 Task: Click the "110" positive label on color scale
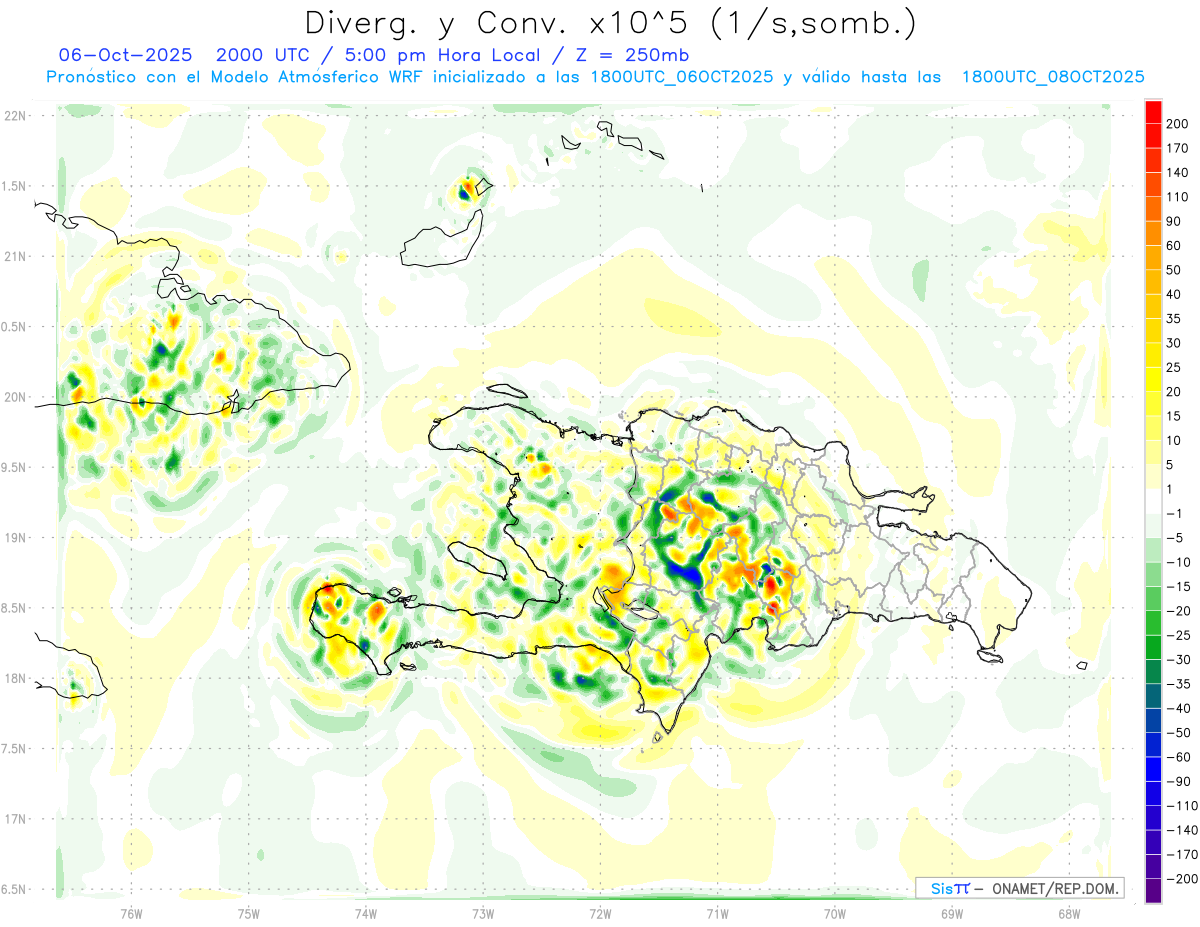point(1177,196)
